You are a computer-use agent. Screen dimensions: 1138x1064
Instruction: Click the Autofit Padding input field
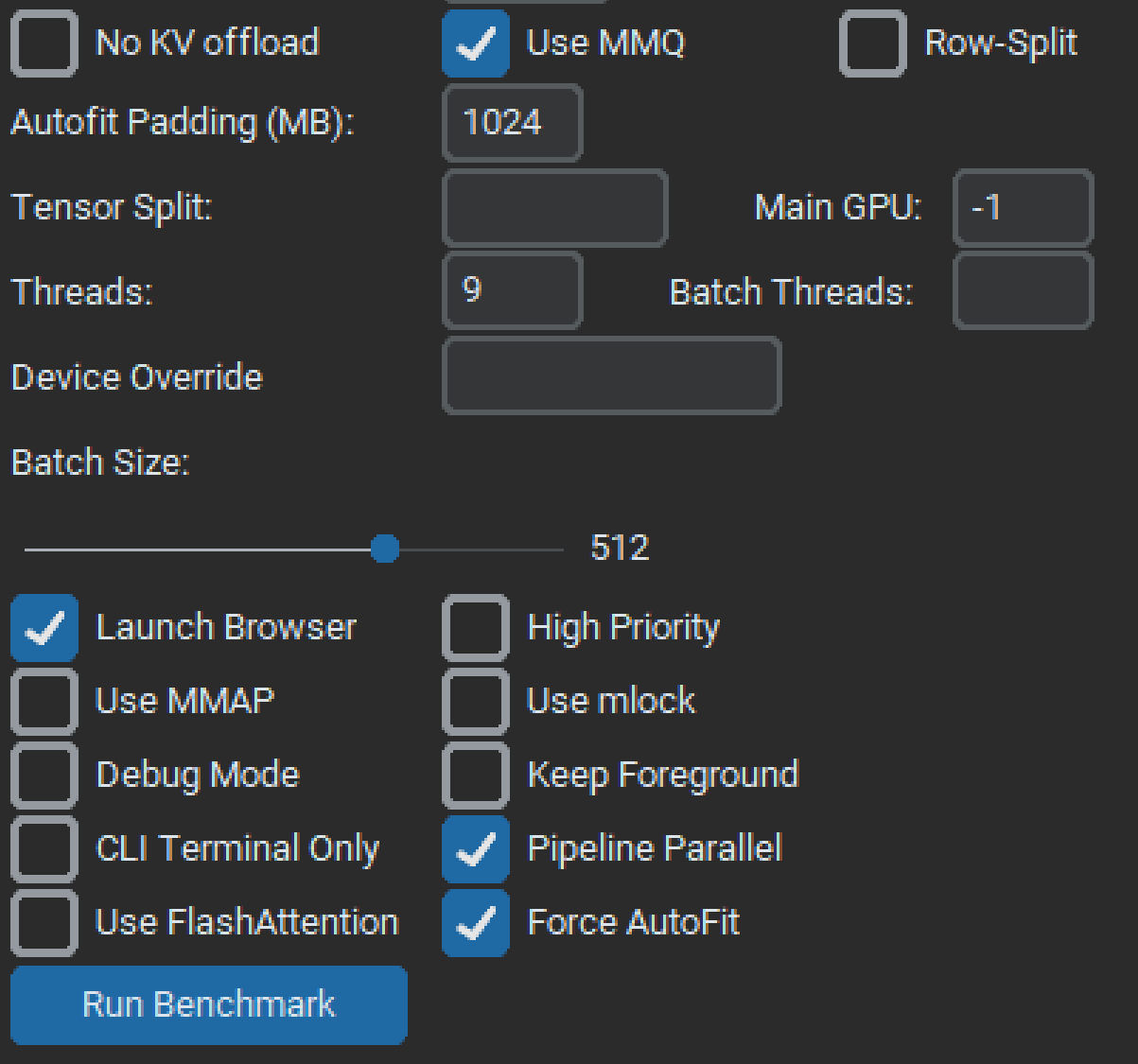tap(512, 123)
